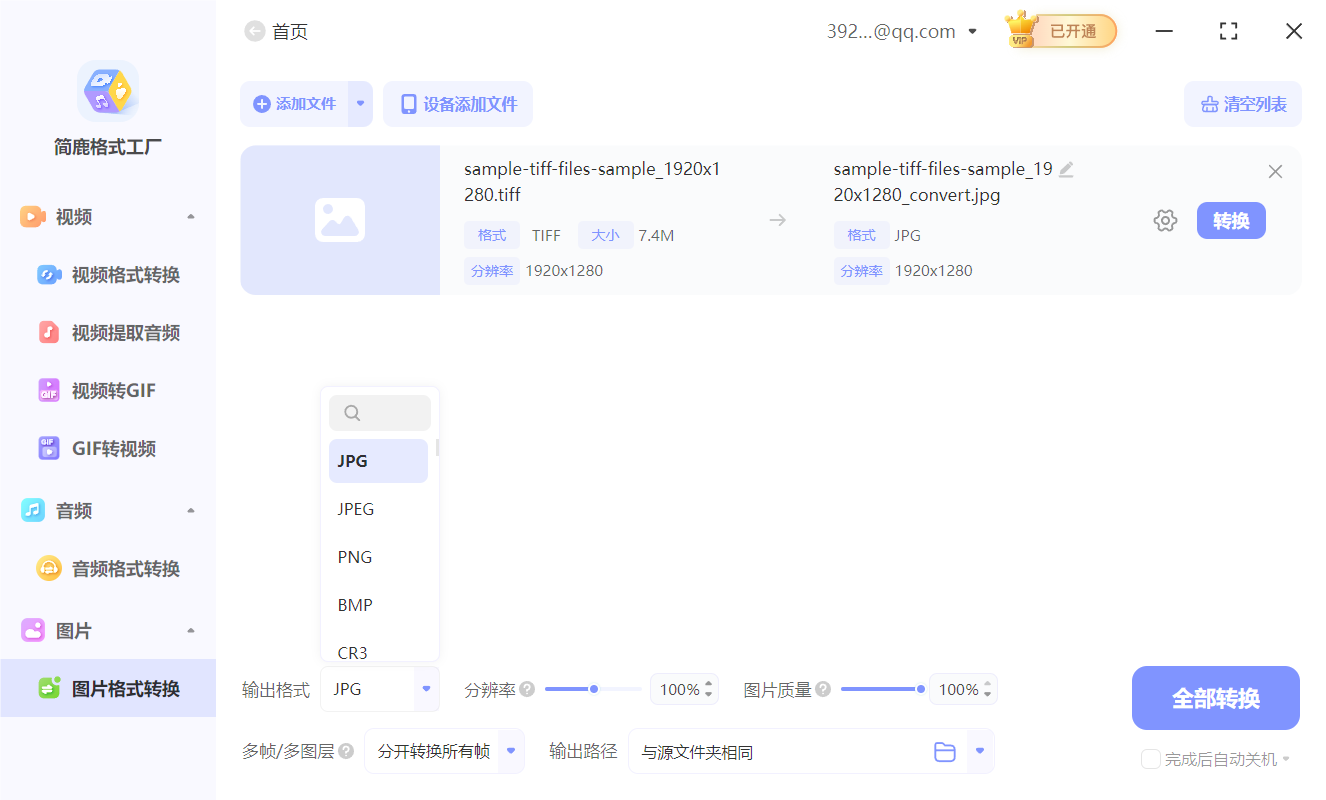
Task: Click the back arrow next to 首页
Action: point(254,31)
